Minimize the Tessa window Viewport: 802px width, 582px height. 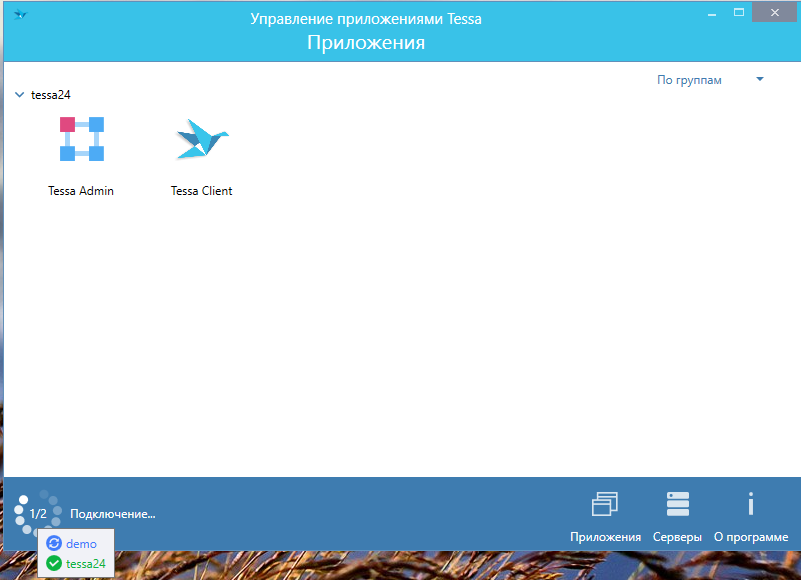click(711, 13)
